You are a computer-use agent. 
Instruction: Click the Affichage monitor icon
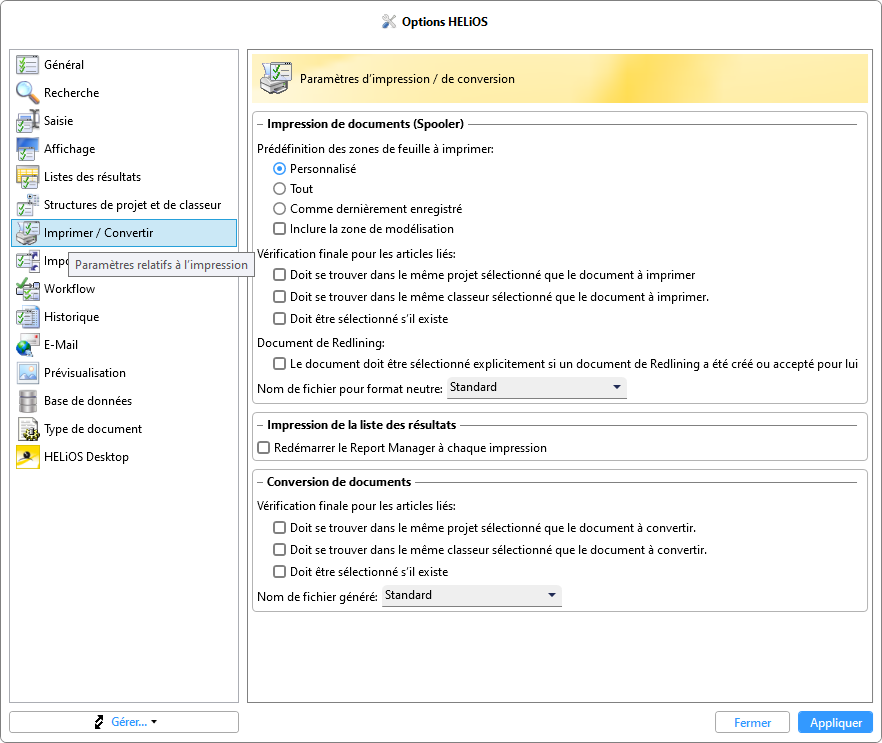(x=27, y=149)
